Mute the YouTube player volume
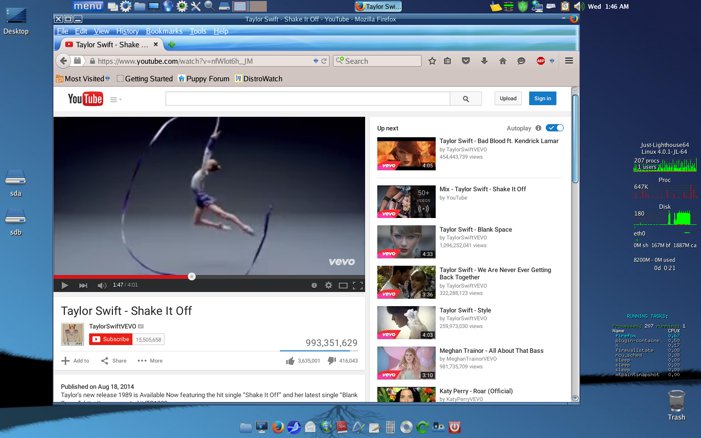Image resolution: width=701 pixels, height=438 pixels. point(102,285)
